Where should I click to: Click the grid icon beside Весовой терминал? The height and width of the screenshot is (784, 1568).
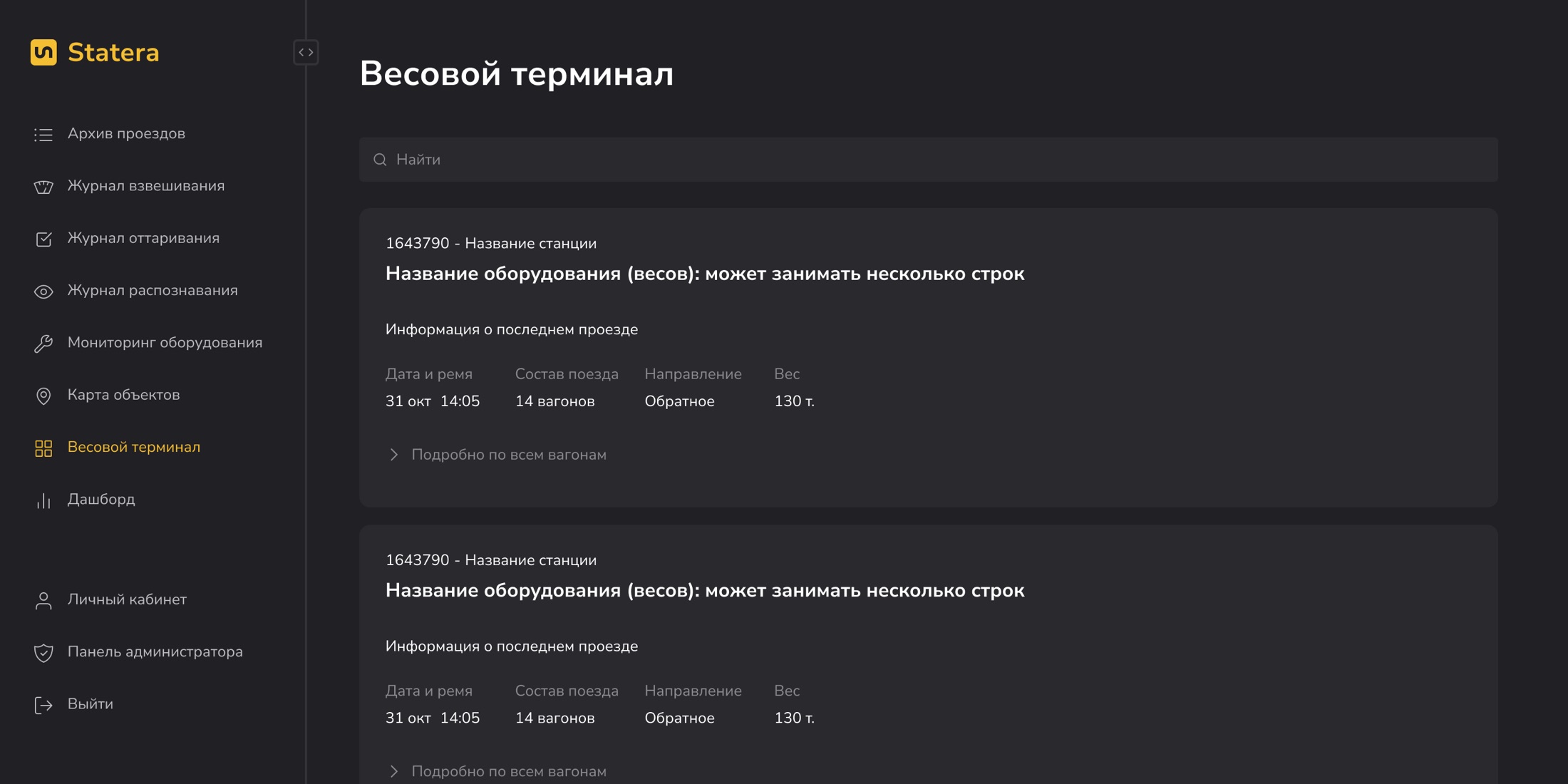tap(43, 448)
